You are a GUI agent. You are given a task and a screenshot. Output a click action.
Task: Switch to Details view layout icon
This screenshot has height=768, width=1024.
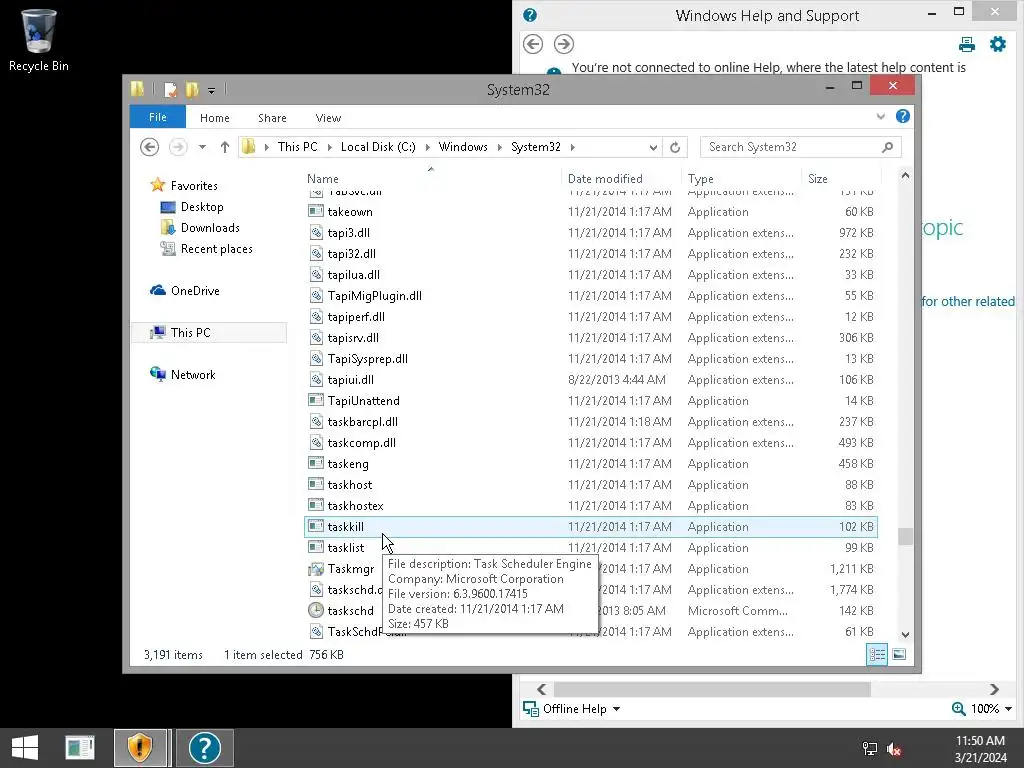coord(876,654)
